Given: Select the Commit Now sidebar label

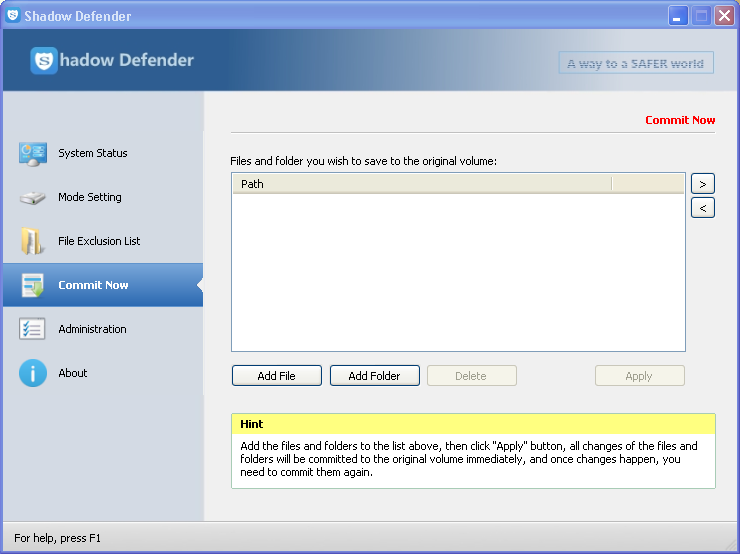Looking at the screenshot, I should click(93, 285).
